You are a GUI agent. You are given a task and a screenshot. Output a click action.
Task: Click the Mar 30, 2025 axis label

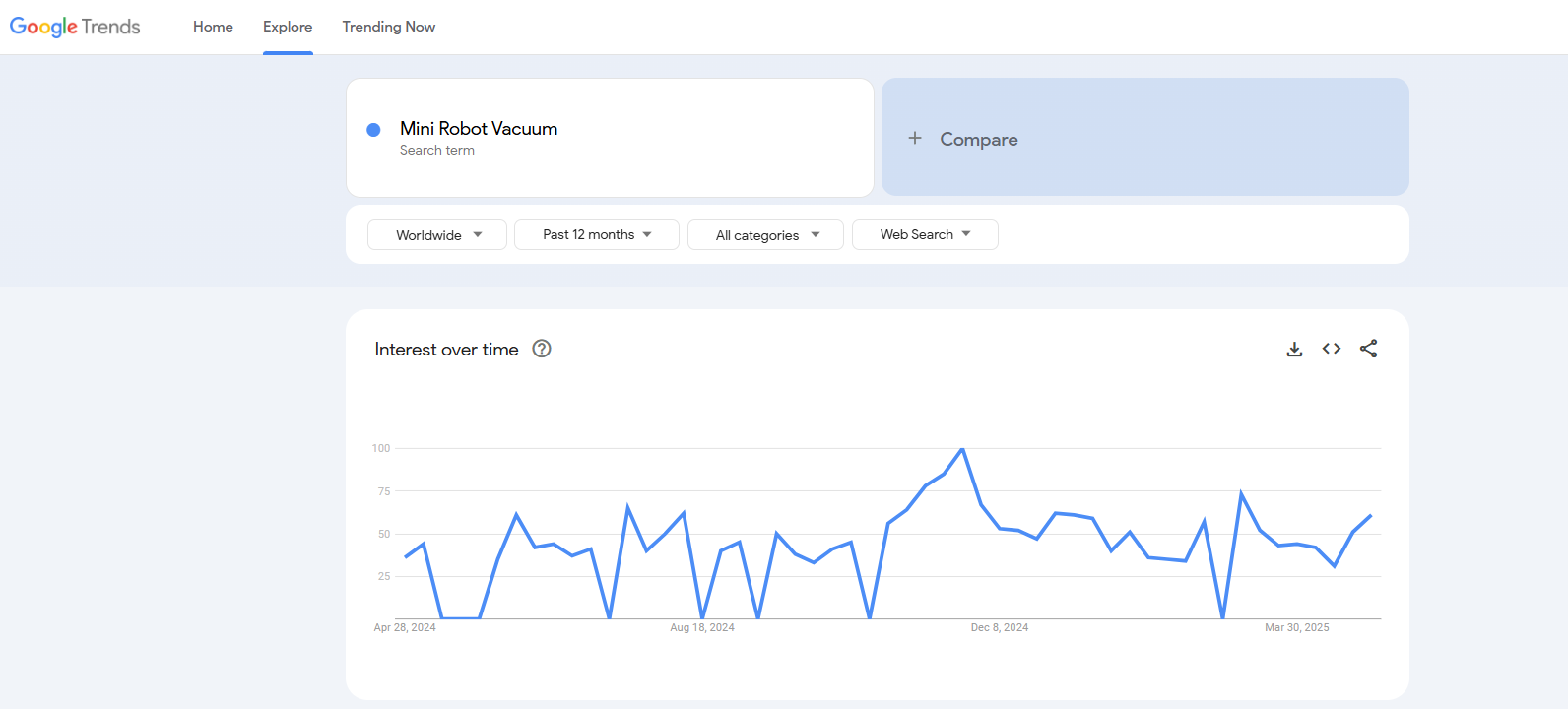[1297, 627]
